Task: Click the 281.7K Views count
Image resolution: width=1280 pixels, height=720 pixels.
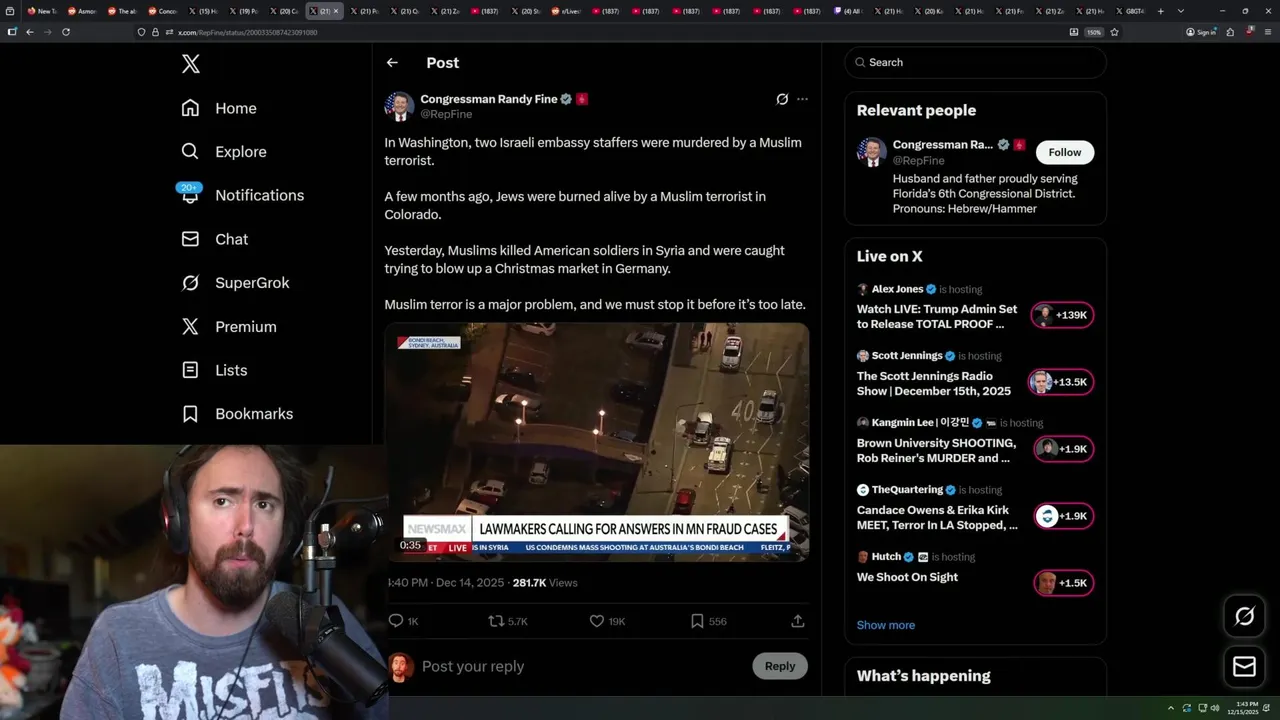Action: [x=545, y=583]
